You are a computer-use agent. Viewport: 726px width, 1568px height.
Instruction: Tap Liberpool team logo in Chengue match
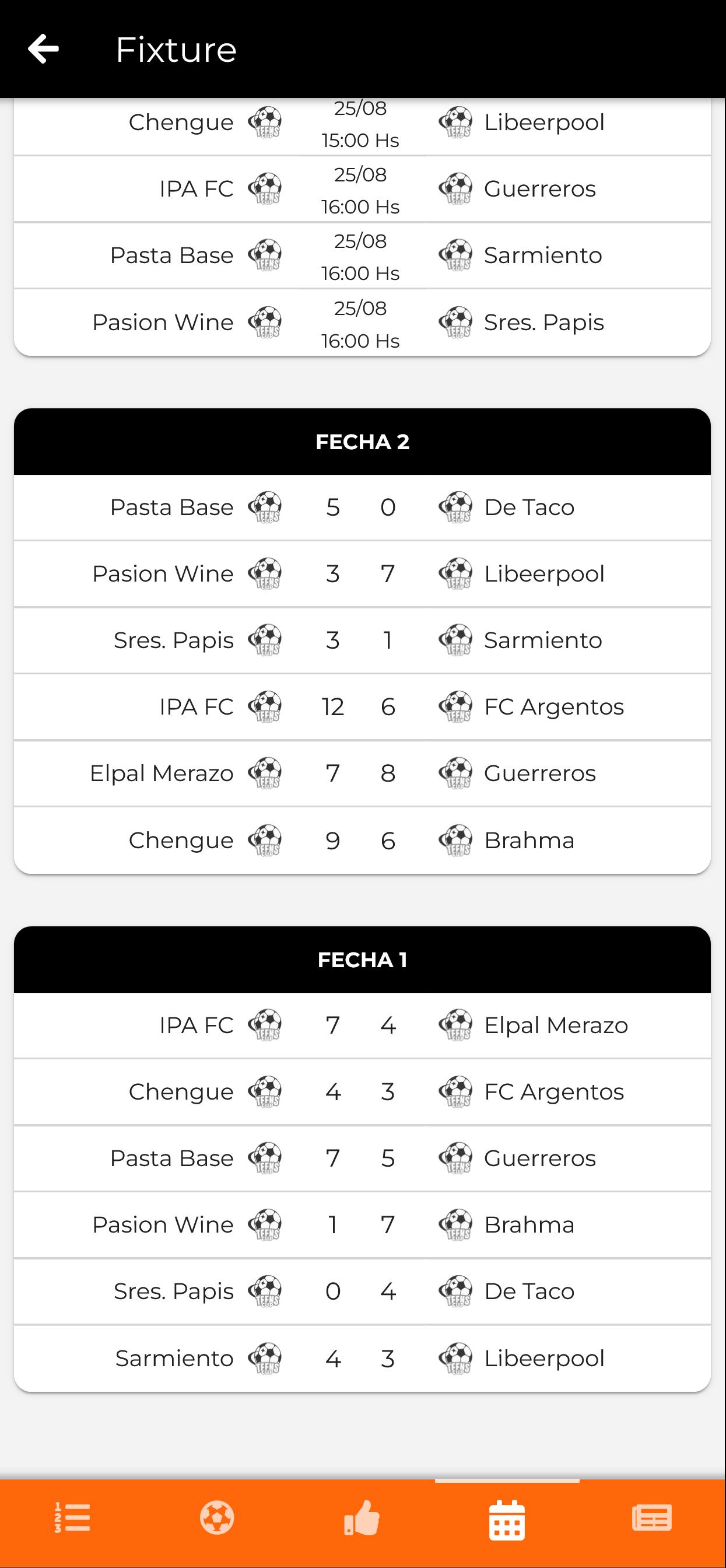[455, 123]
